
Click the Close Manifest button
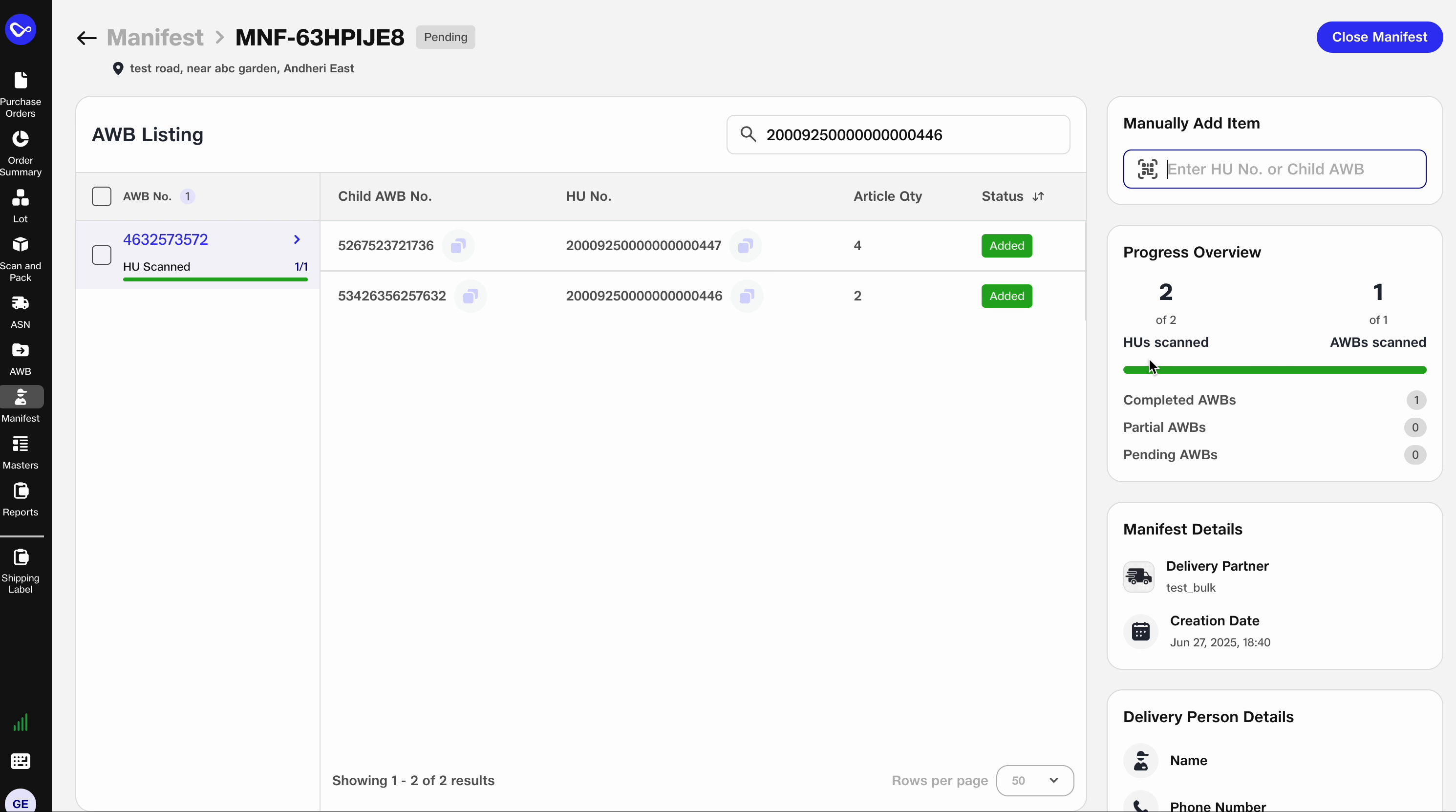[1379, 37]
